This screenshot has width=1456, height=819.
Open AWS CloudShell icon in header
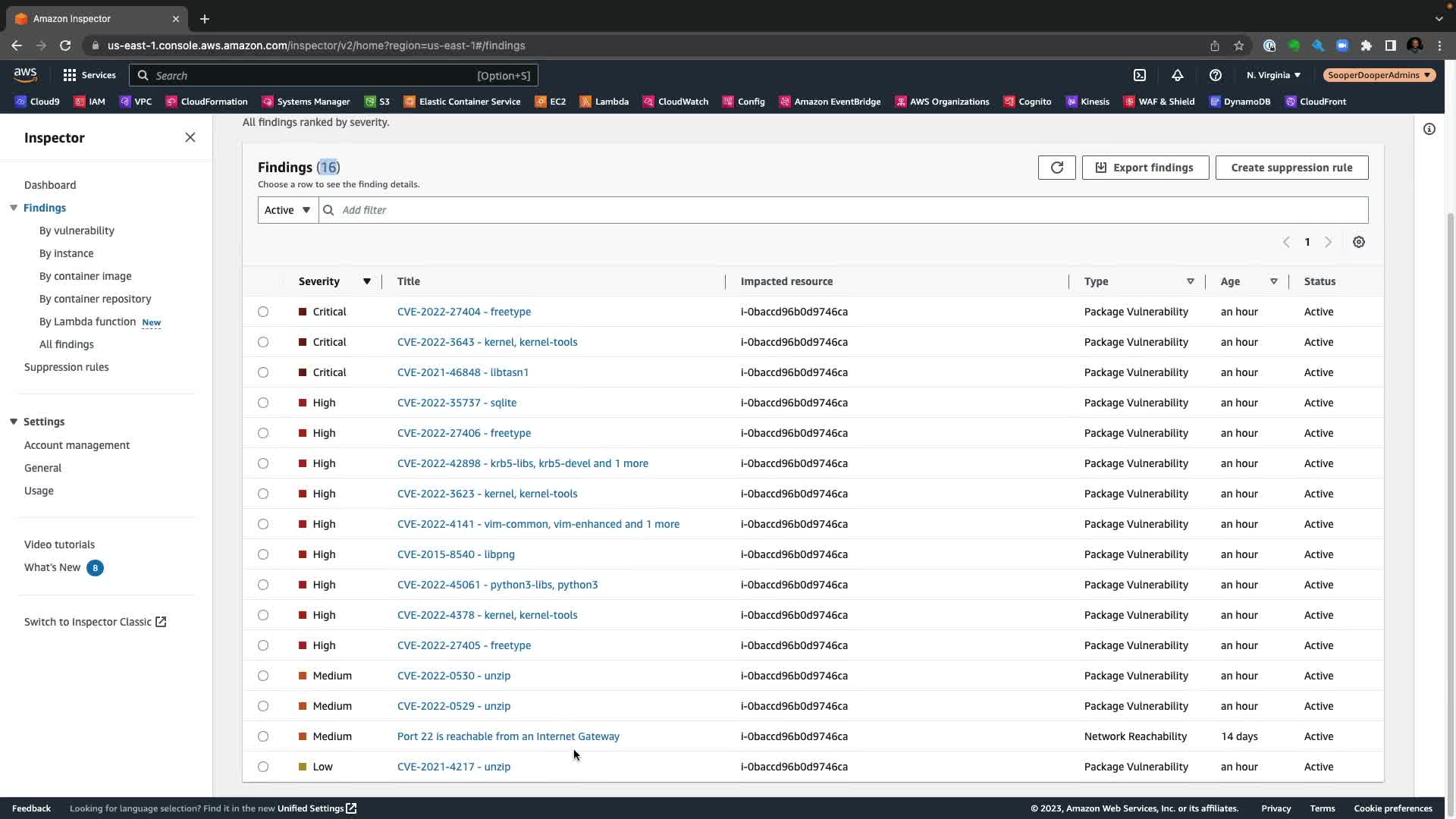[1140, 75]
